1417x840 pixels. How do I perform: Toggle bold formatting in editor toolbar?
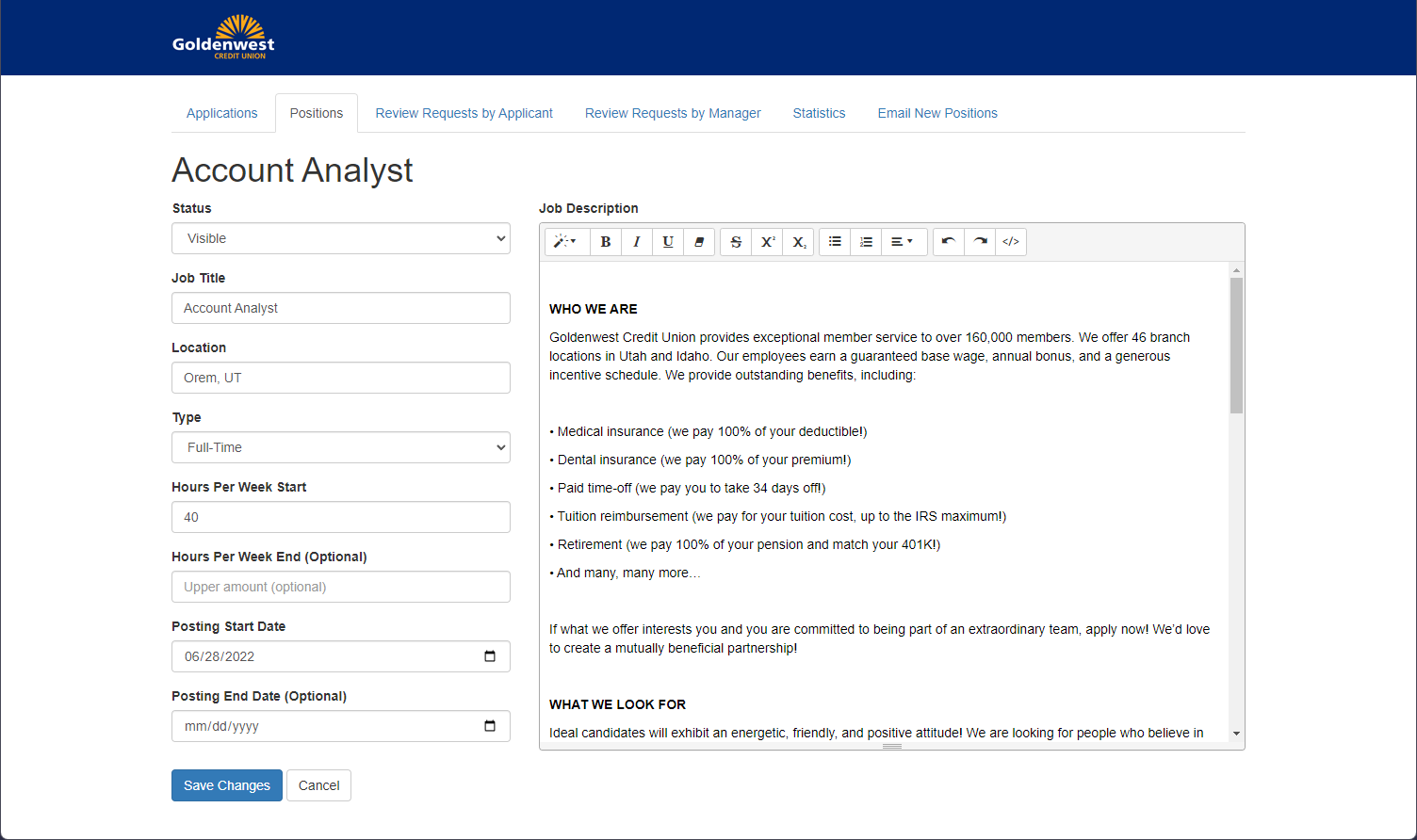tap(606, 242)
